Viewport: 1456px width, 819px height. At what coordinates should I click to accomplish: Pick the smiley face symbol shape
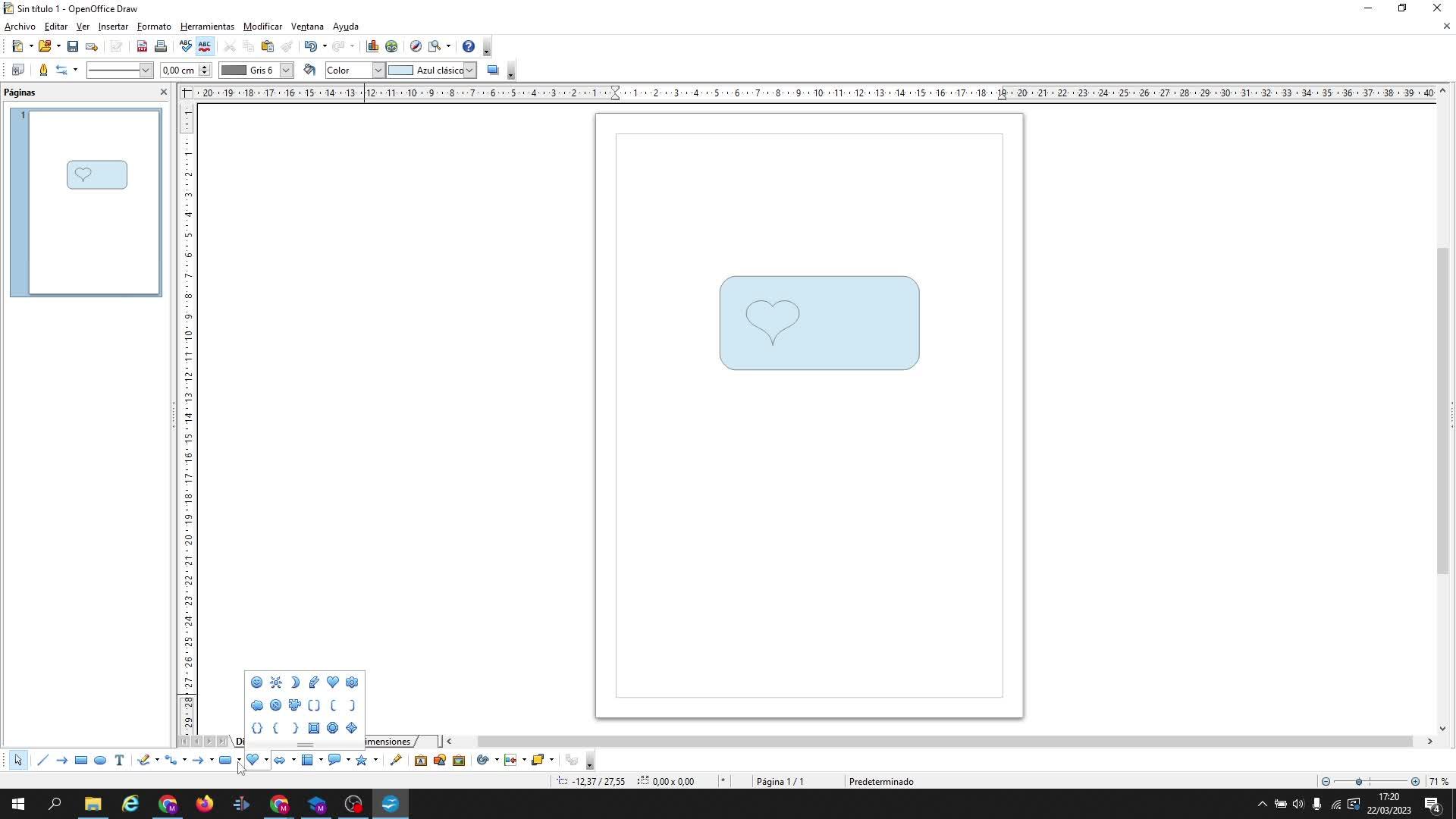256,682
